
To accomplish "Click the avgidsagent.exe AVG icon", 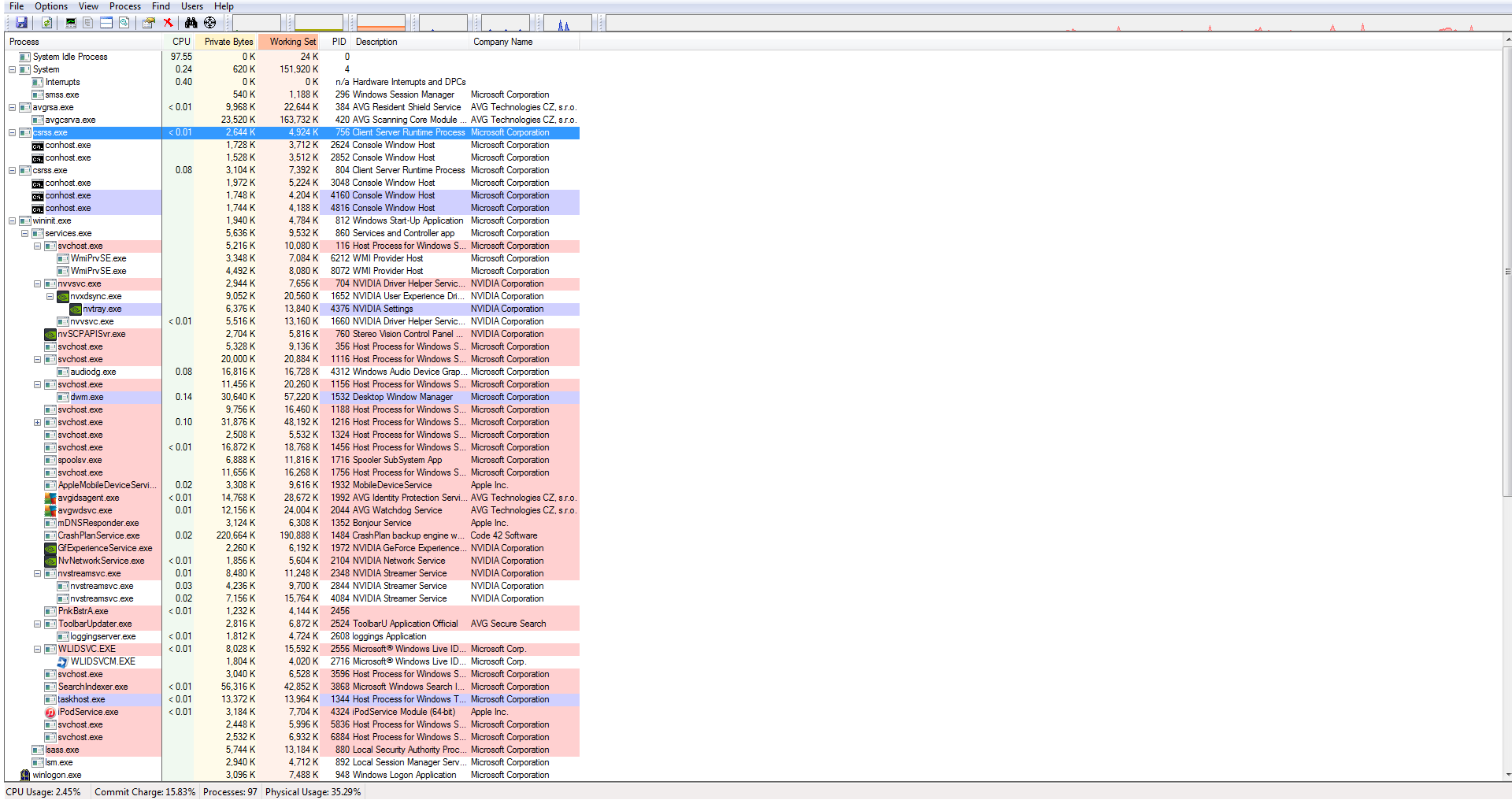I will pyautogui.click(x=51, y=498).
